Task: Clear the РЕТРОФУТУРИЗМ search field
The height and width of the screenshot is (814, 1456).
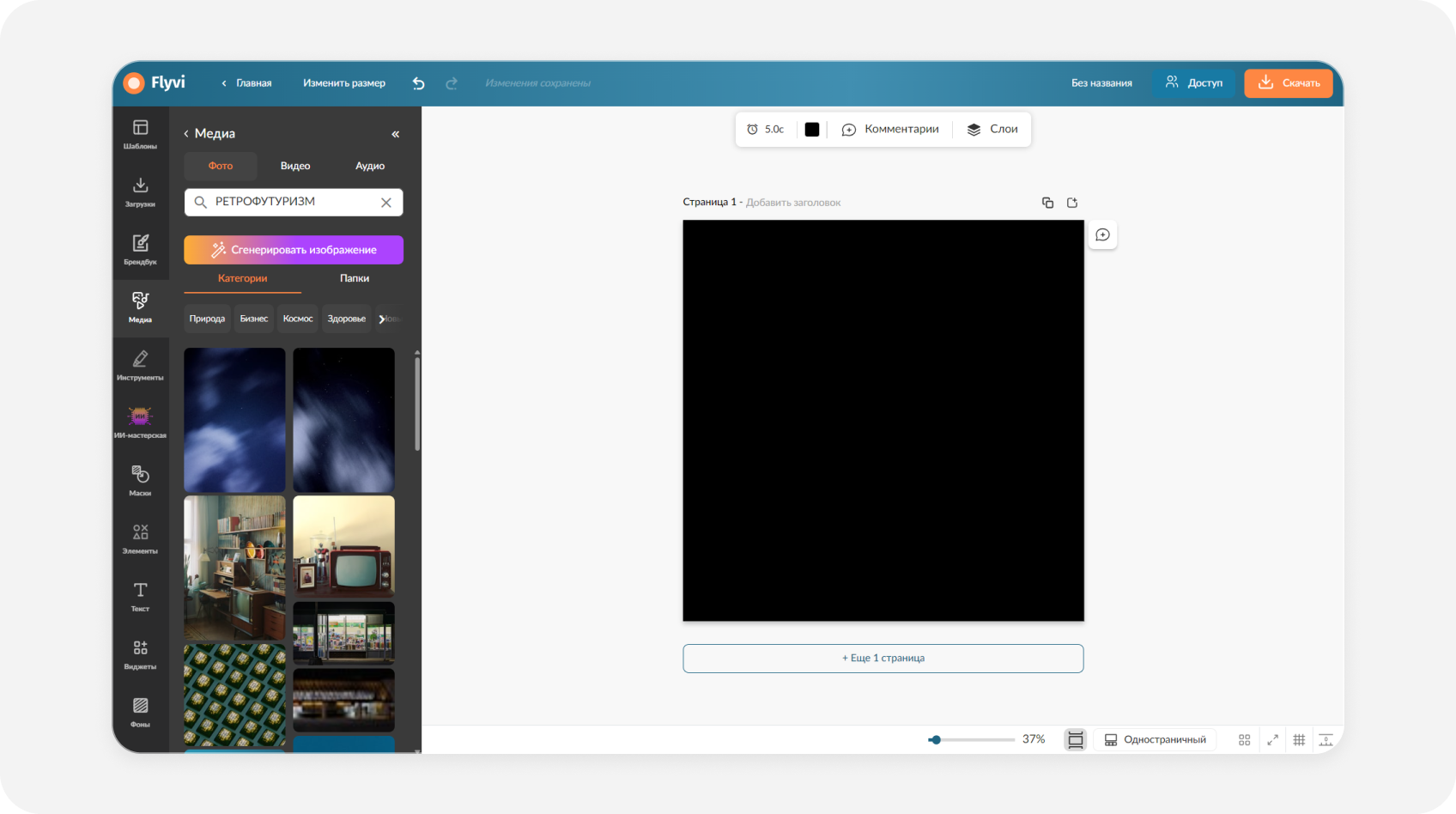Action: (386, 203)
